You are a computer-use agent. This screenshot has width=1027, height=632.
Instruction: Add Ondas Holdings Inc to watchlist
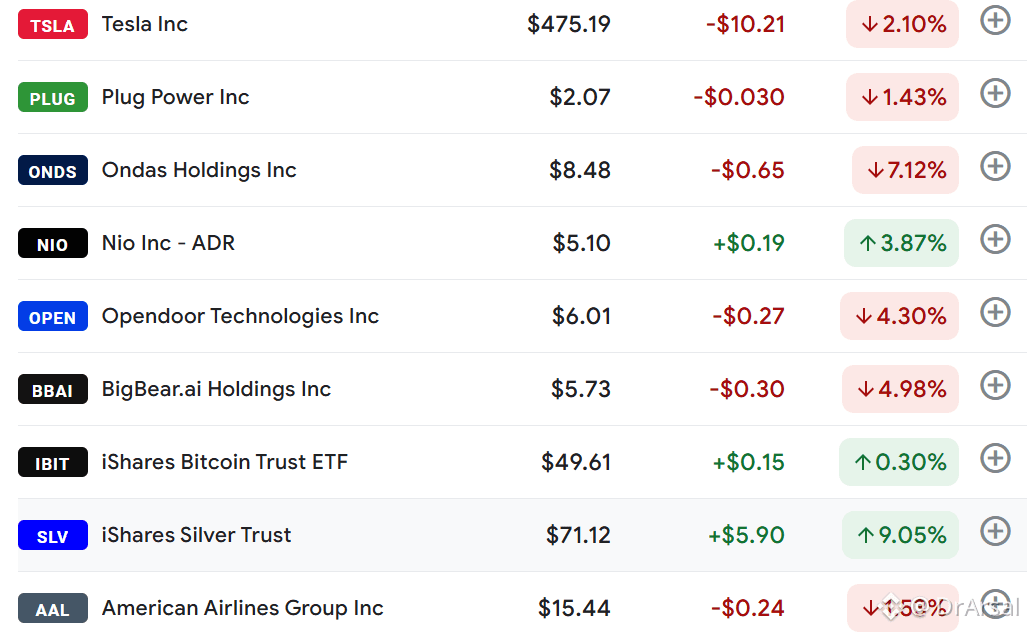995,166
